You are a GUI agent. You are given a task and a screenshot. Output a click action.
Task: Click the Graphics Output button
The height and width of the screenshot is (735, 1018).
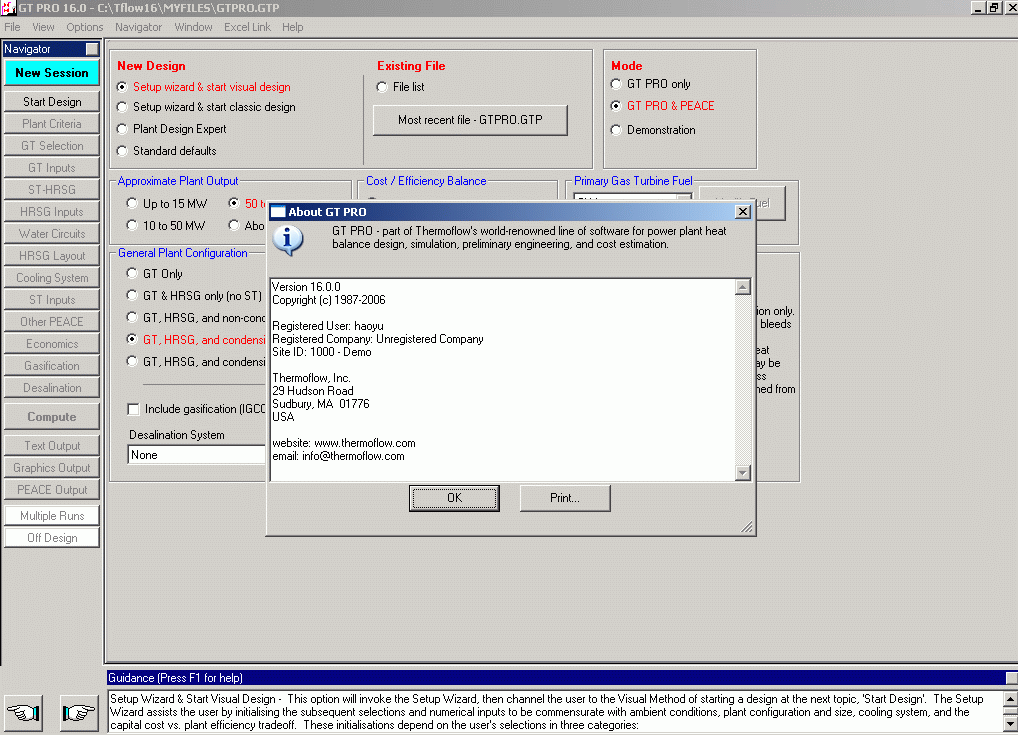52,468
